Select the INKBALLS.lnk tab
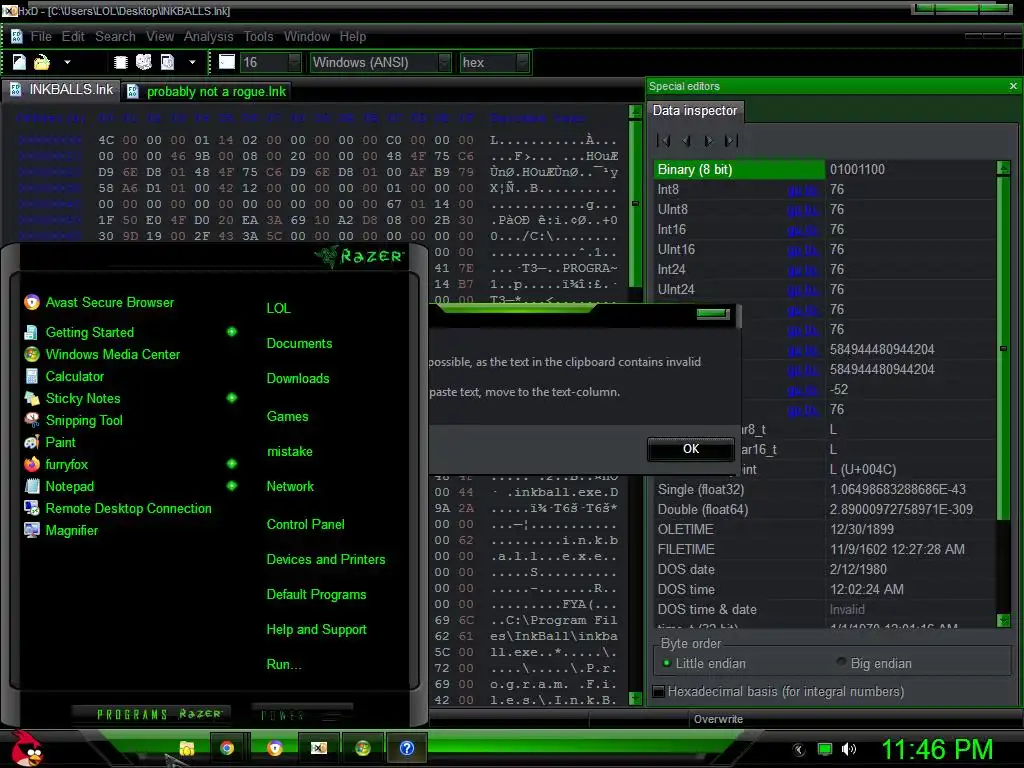This screenshot has height=768, width=1024. (x=61, y=89)
